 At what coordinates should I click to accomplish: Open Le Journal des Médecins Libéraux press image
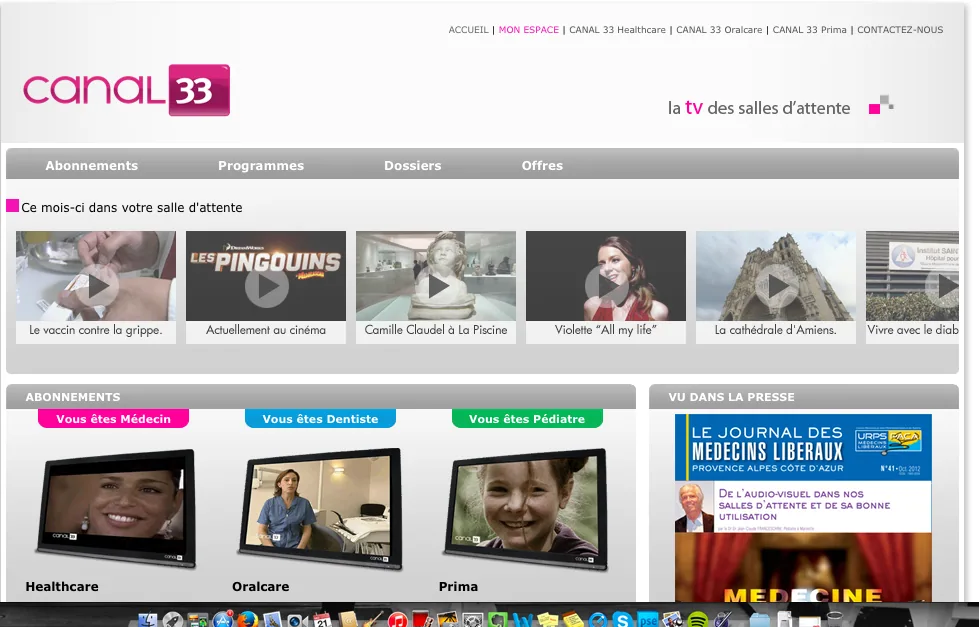pyautogui.click(x=803, y=507)
